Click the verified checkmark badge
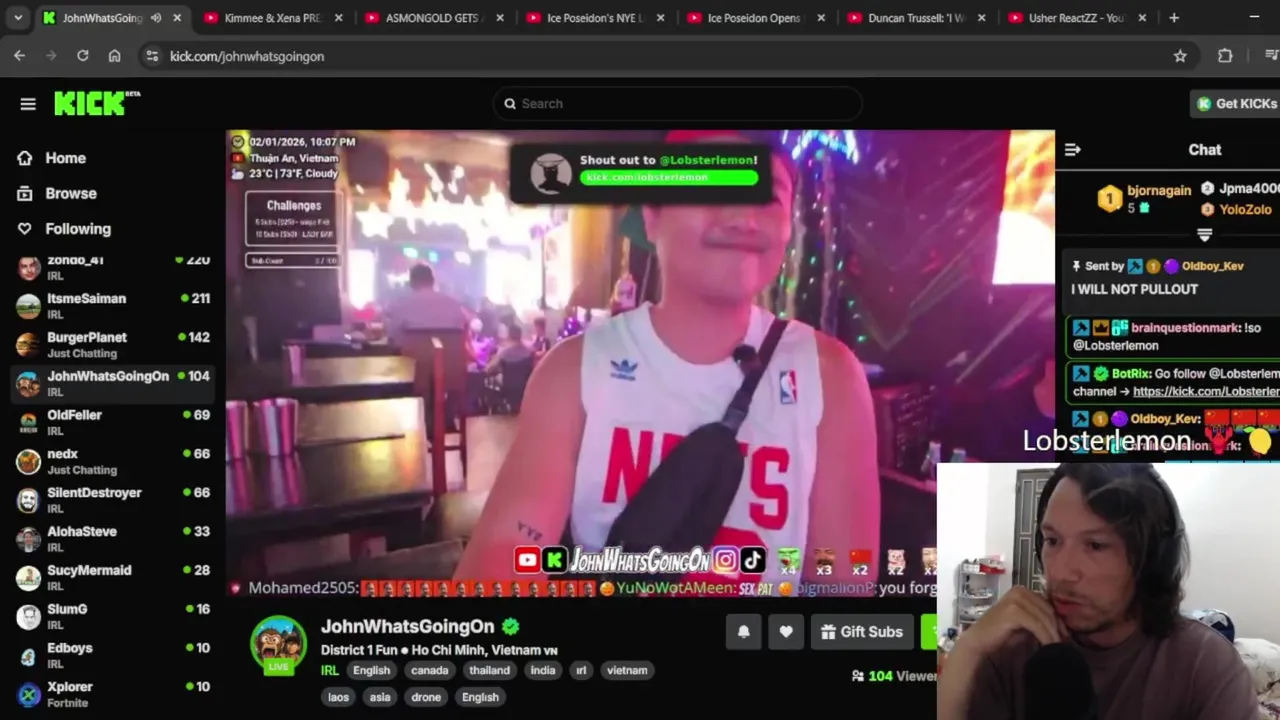This screenshot has height=720, width=1280. [511, 627]
